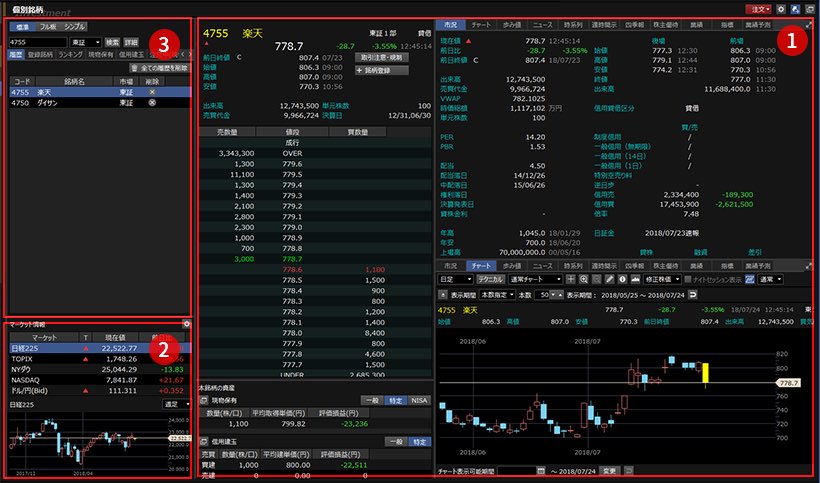Open the 通常チャート chart type dropdown
The width and height of the screenshot is (820, 483).
(536, 280)
